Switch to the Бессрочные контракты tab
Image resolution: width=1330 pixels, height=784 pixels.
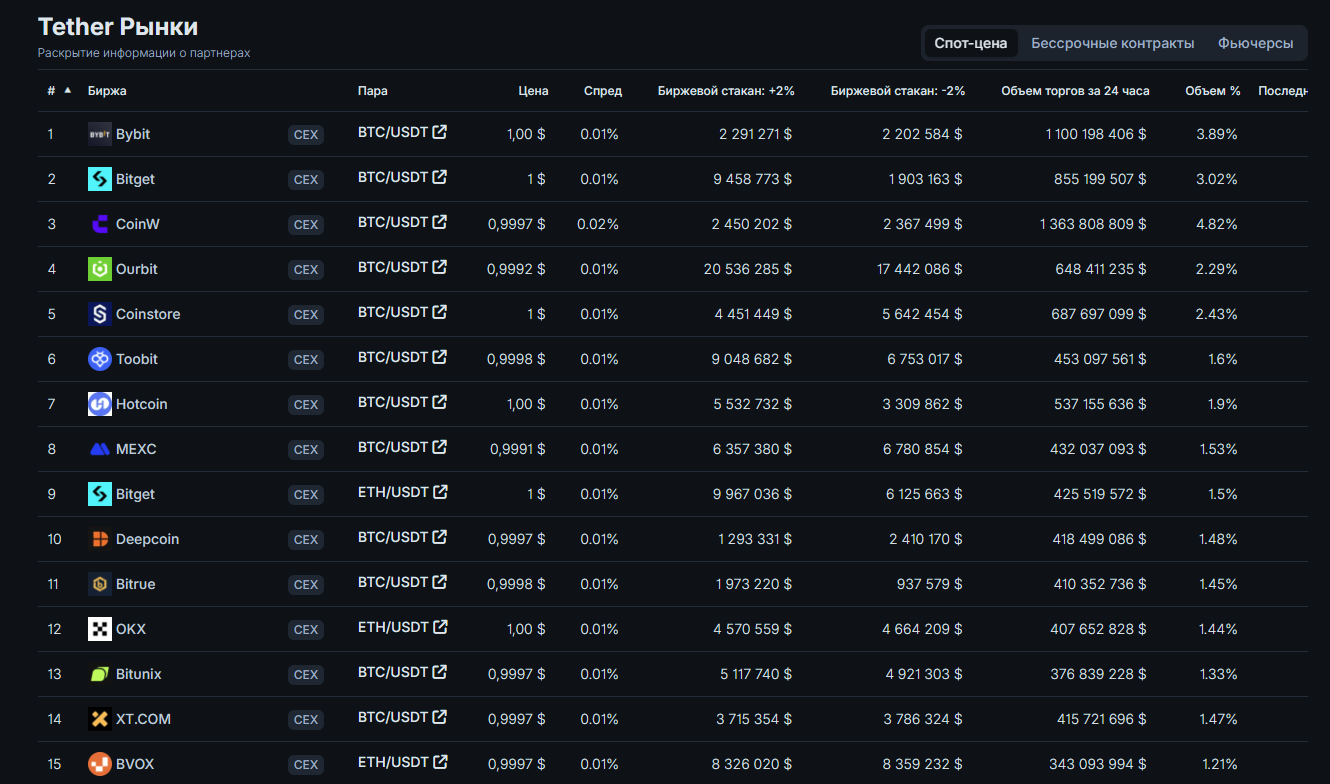coord(1113,43)
